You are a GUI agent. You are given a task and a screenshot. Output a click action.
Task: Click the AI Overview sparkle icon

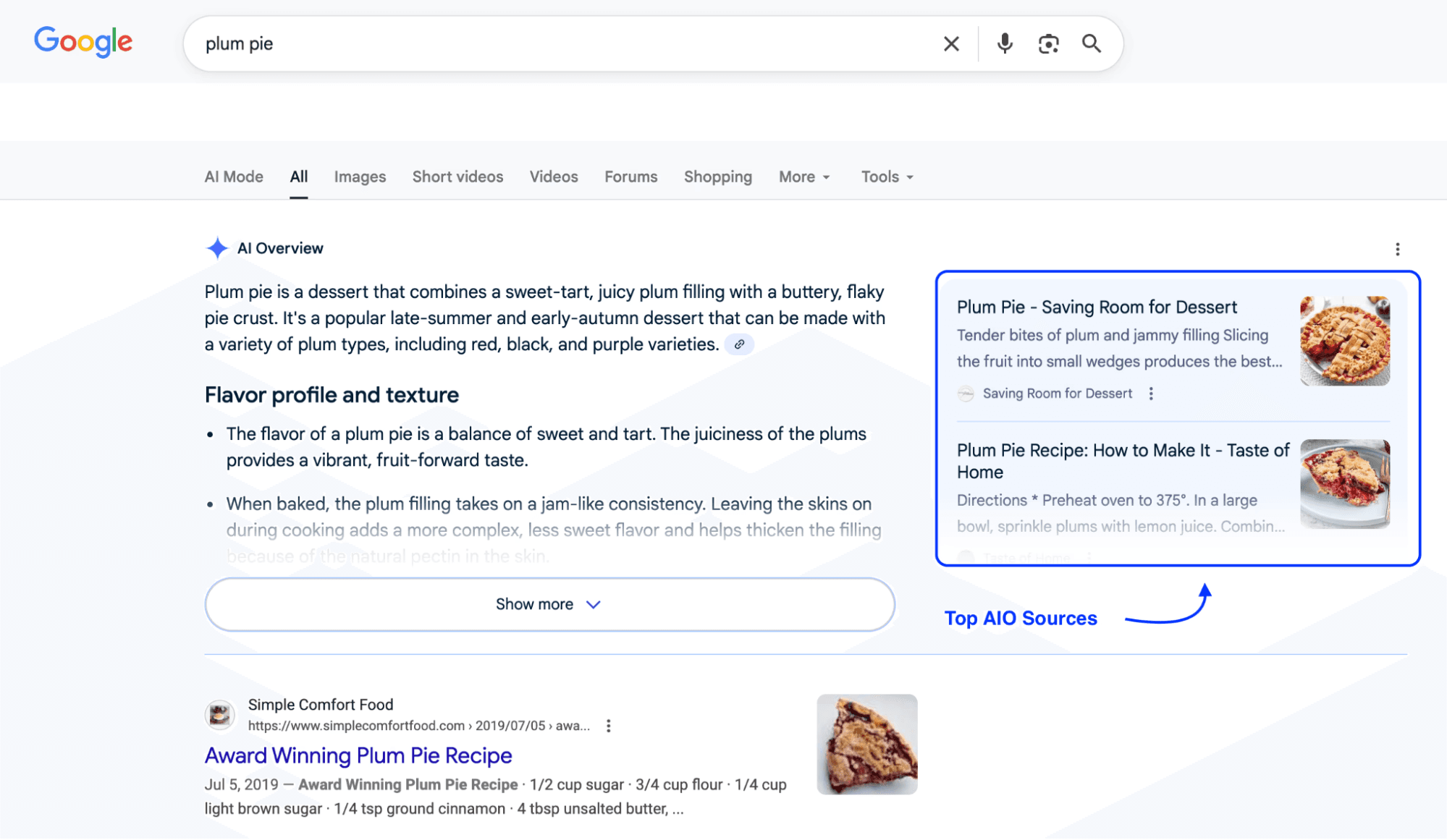(216, 248)
